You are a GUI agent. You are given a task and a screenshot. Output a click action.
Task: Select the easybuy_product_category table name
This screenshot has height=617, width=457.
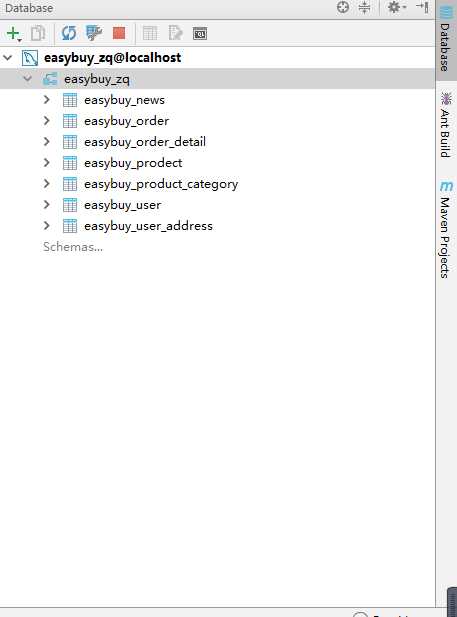coord(161,184)
